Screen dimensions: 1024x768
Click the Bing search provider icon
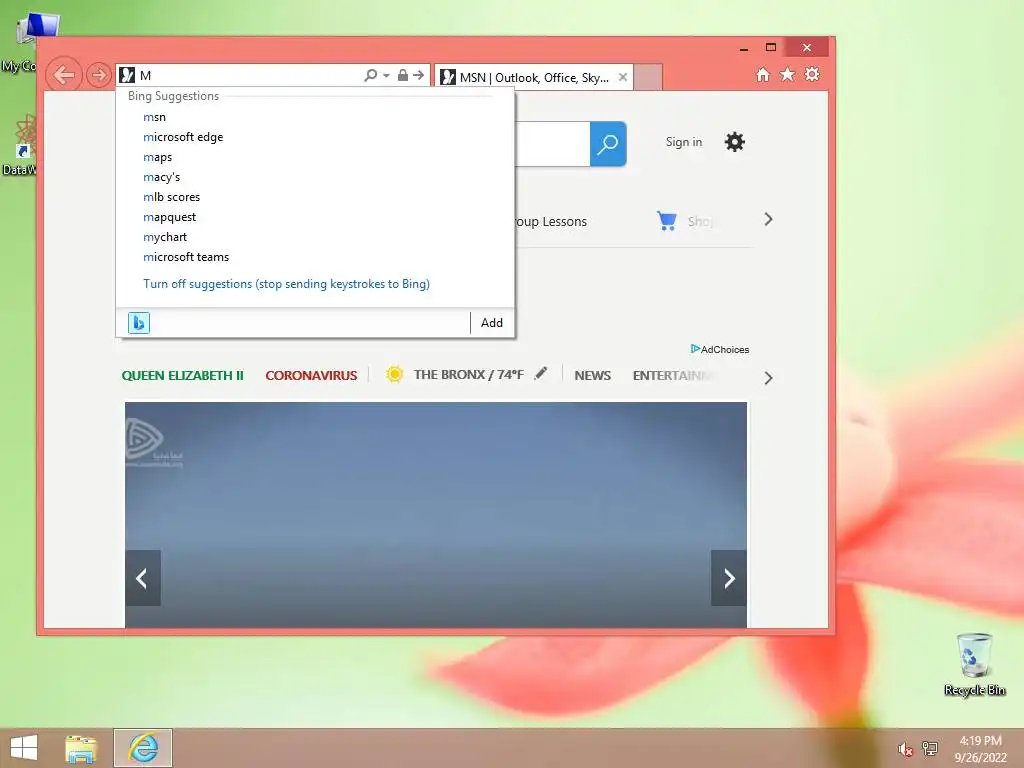[138, 323]
